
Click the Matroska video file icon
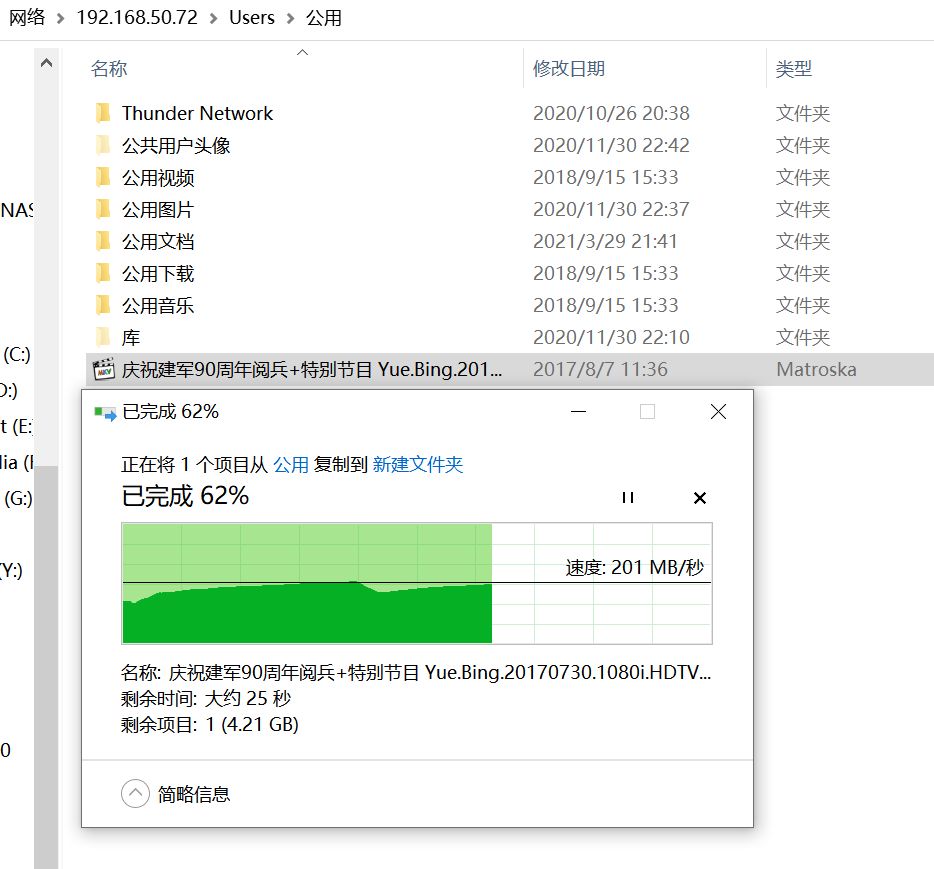[103, 369]
